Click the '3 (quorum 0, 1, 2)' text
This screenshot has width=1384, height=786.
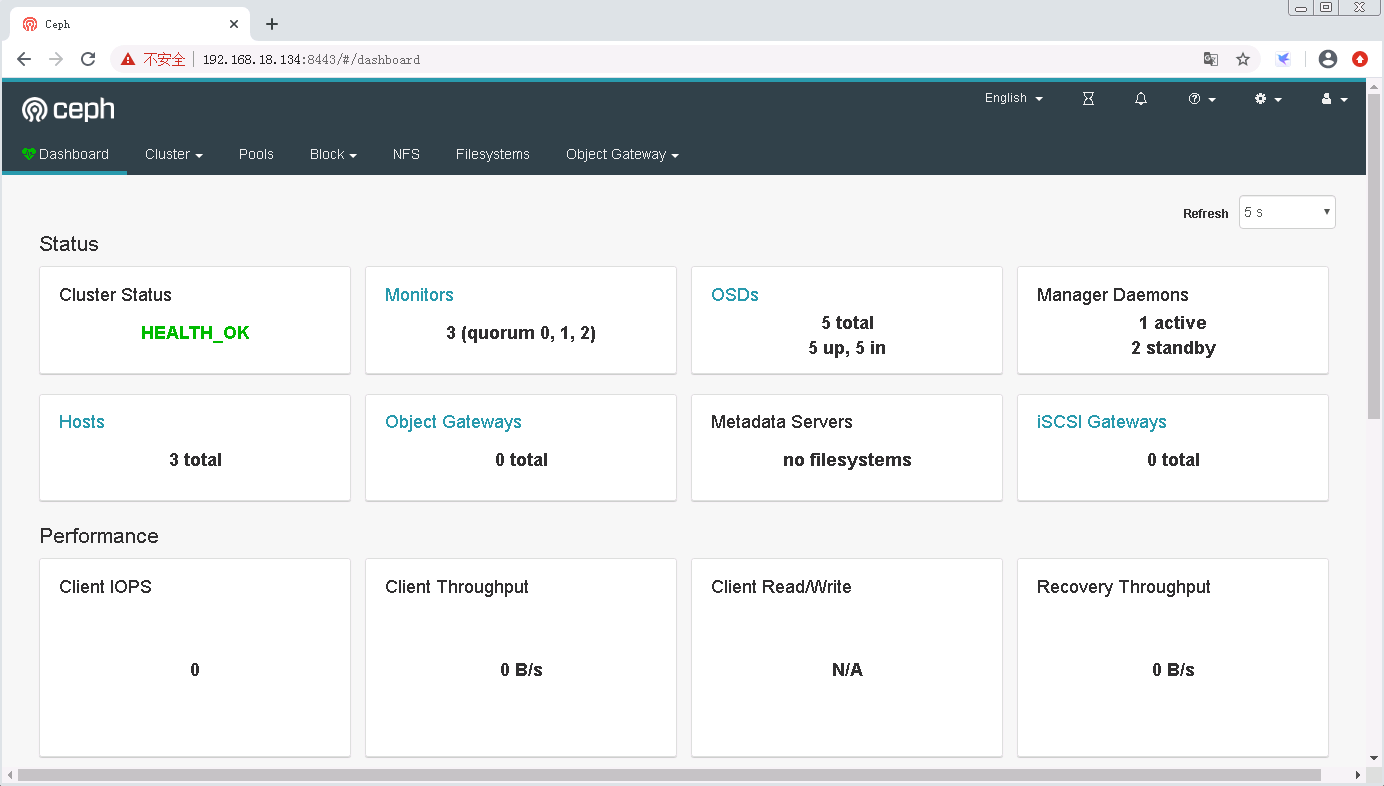(521, 333)
